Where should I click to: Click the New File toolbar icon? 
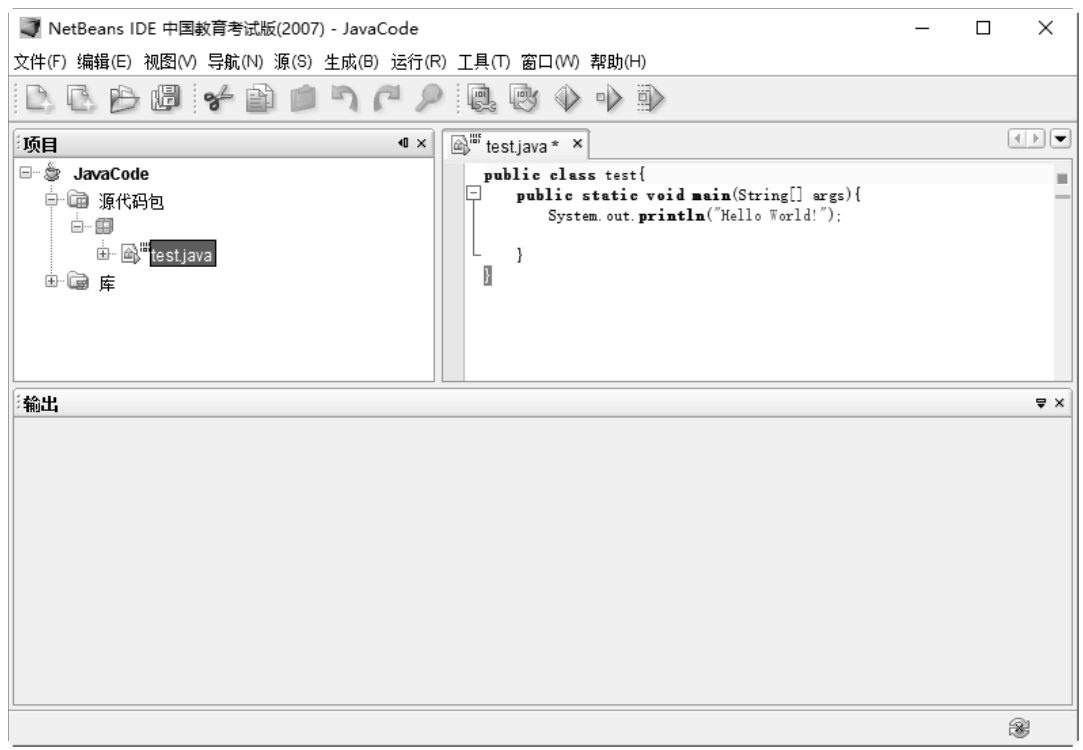pos(39,99)
